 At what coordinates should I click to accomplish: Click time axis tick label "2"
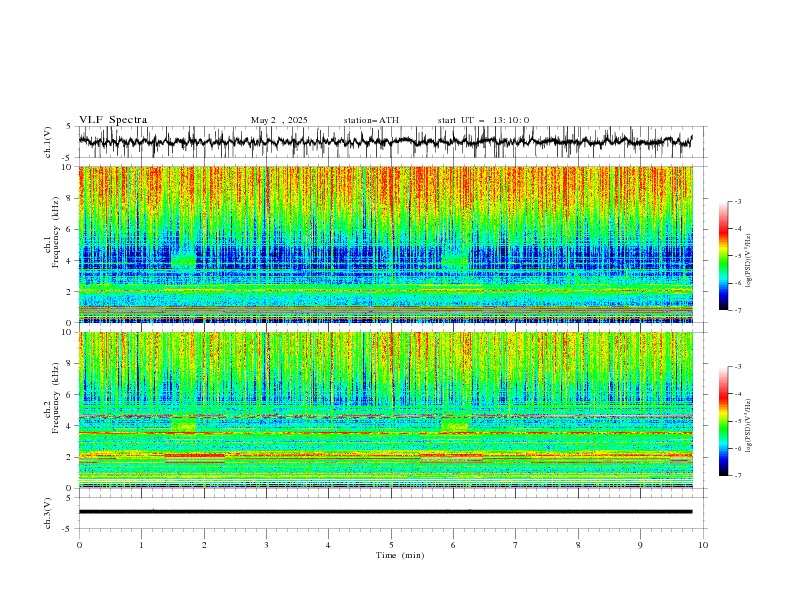[x=204, y=545]
